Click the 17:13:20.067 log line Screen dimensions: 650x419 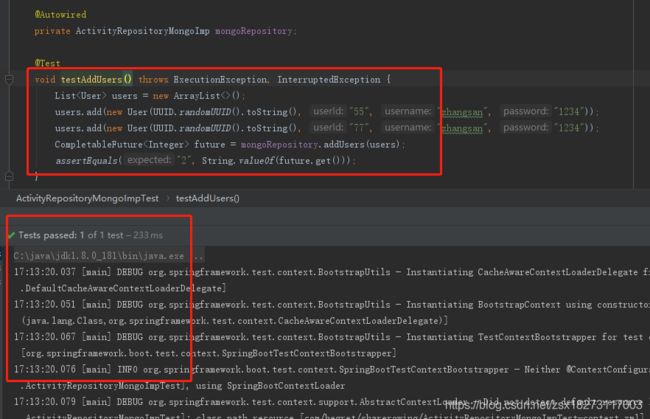point(331,337)
